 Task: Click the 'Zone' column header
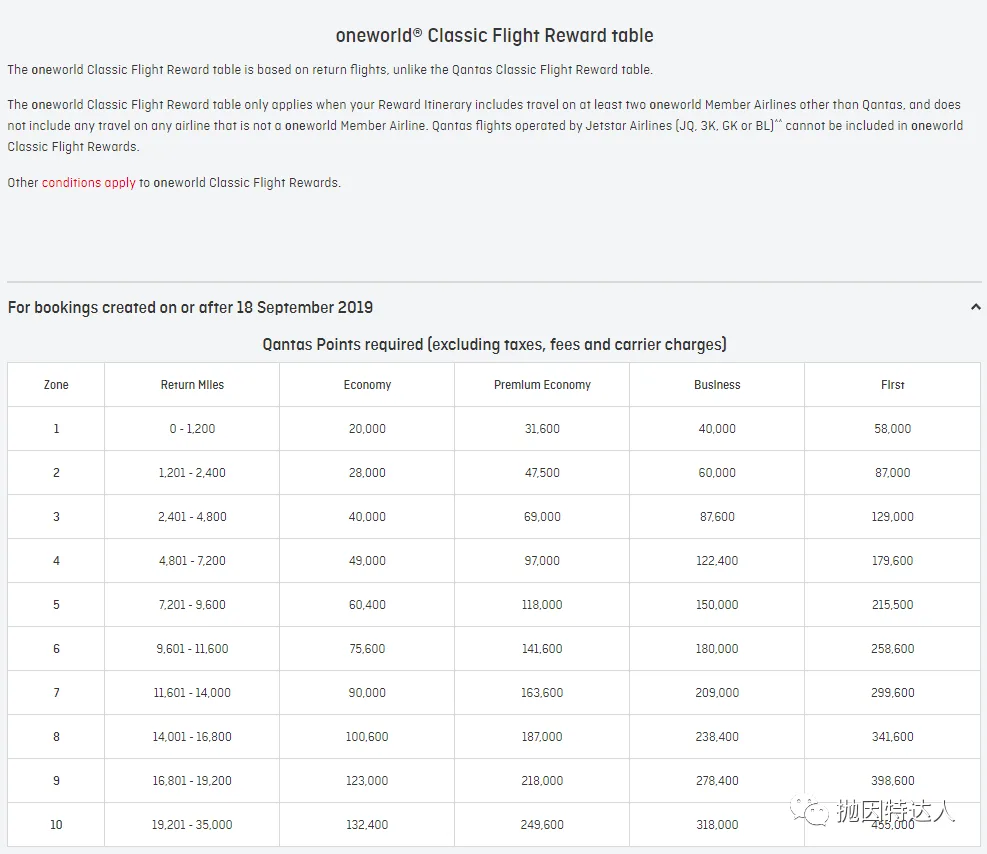(56, 385)
